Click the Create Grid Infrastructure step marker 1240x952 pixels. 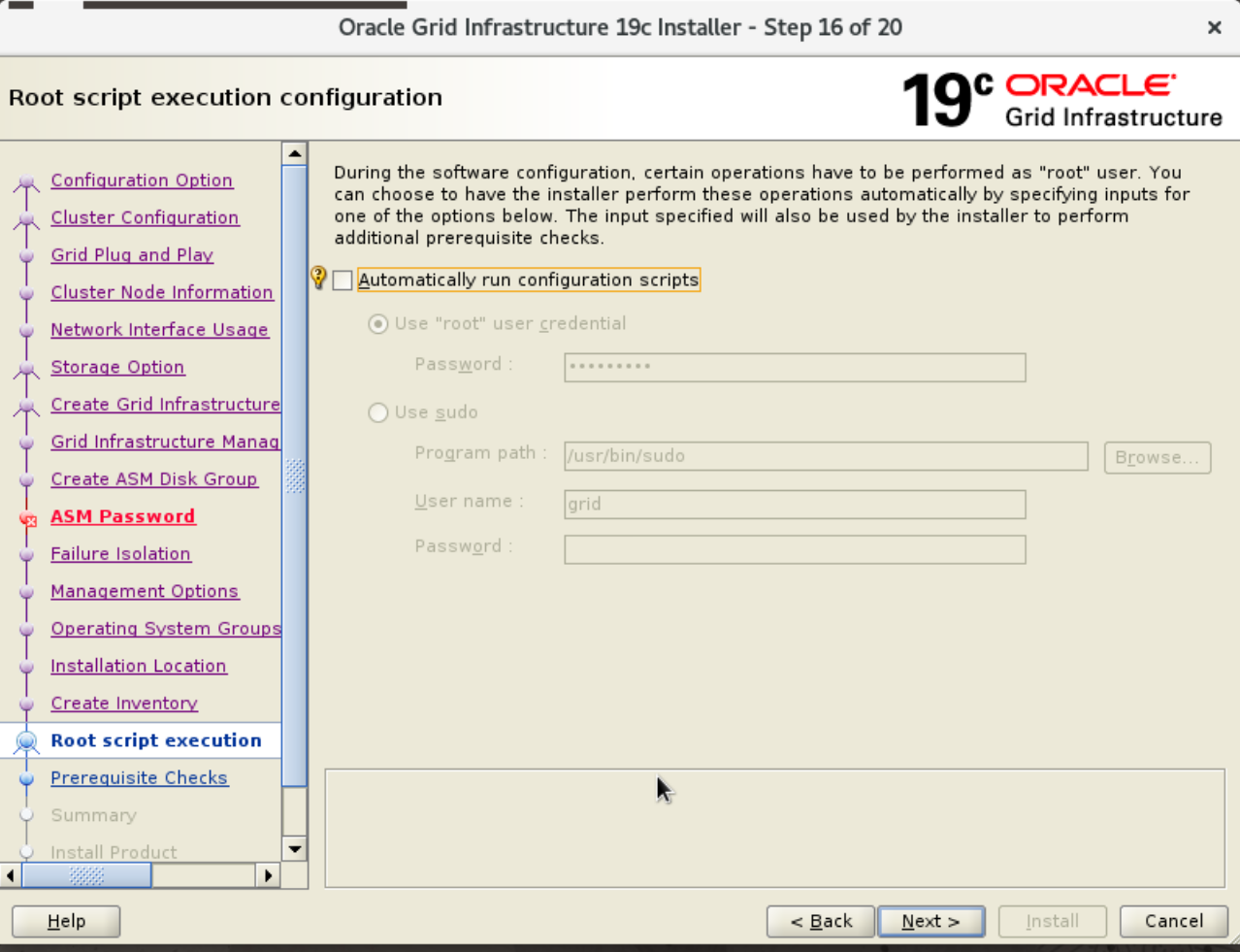click(x=27, y=406)
